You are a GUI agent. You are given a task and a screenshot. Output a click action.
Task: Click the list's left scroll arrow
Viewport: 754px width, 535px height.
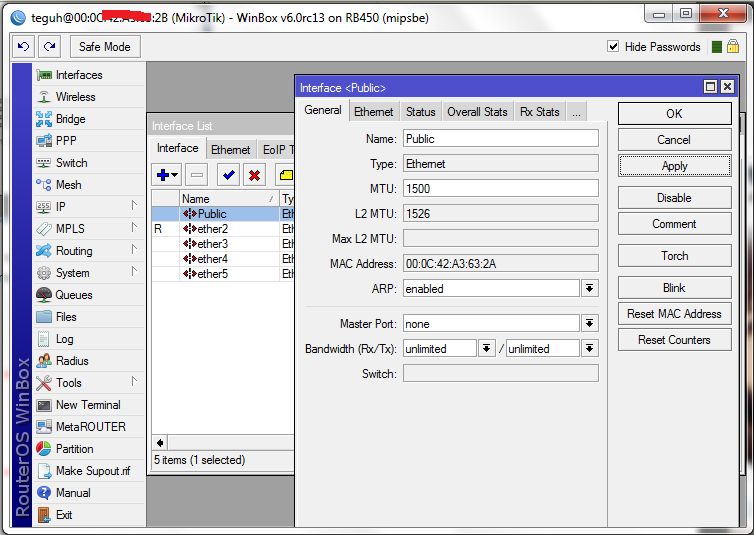[x=160, y=442]
